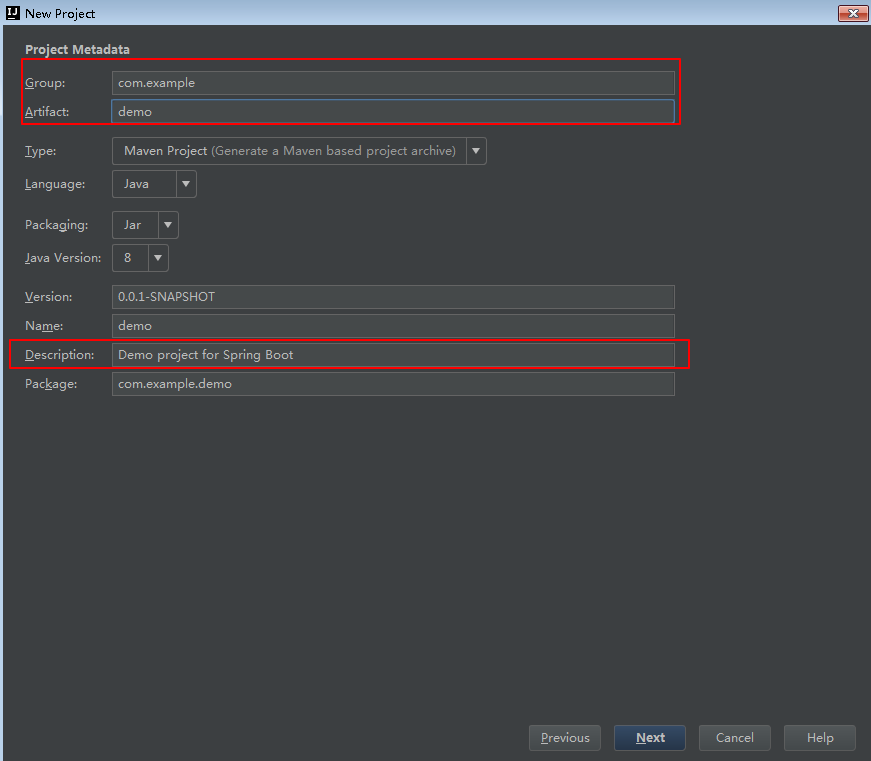Expand the Java Version dropdown arrow

click(158, 258)
